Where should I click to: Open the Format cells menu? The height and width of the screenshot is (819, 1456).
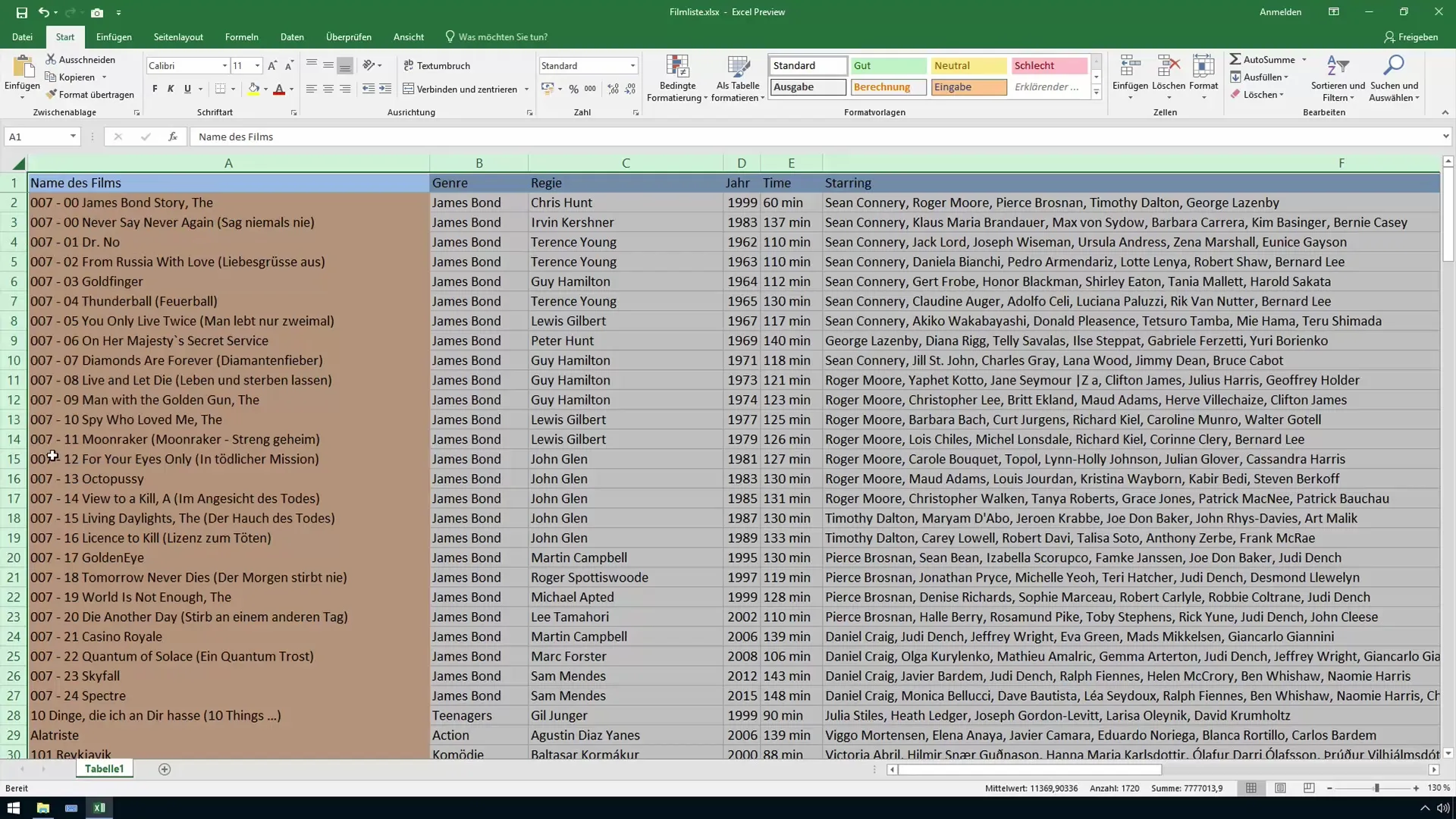coord(1203,78)
